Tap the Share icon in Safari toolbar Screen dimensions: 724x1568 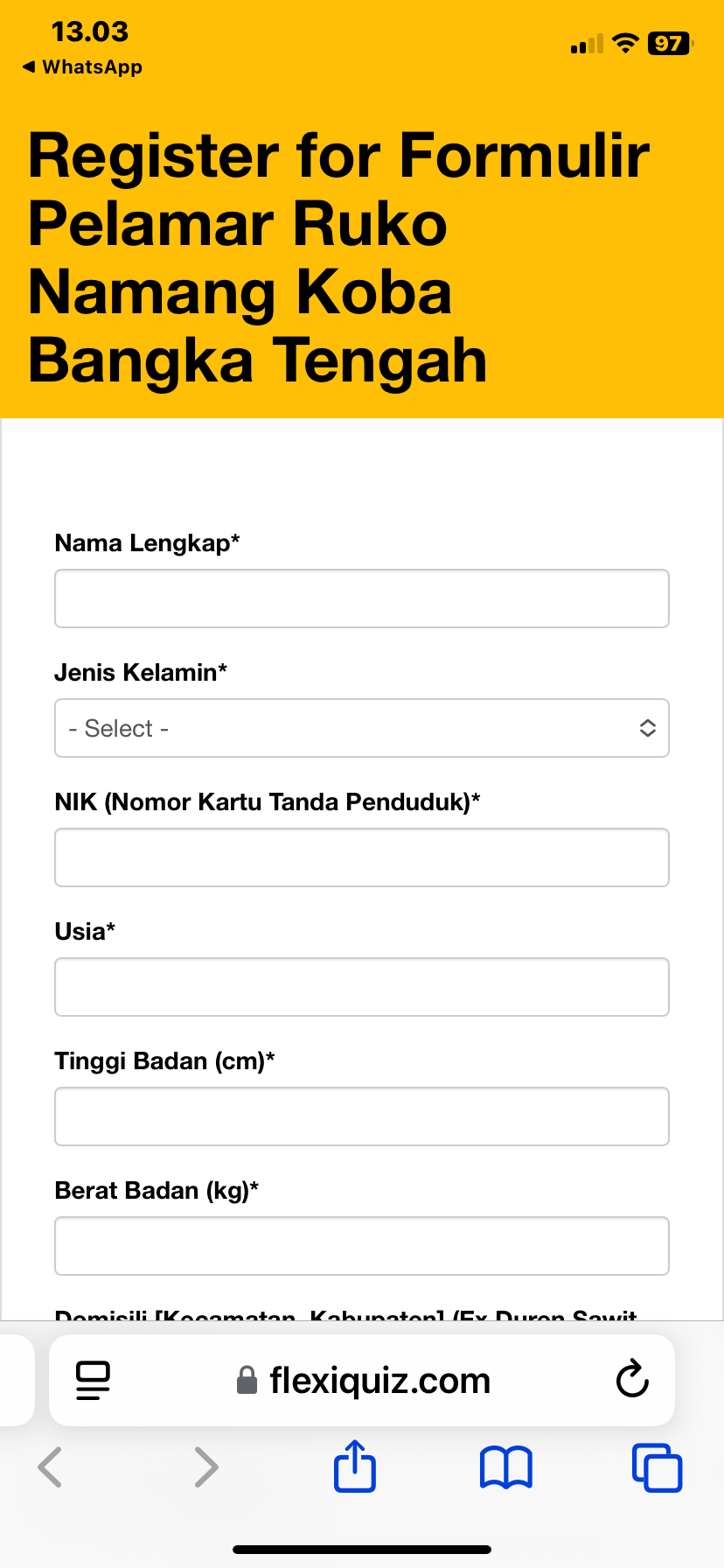click(355, 1466)
